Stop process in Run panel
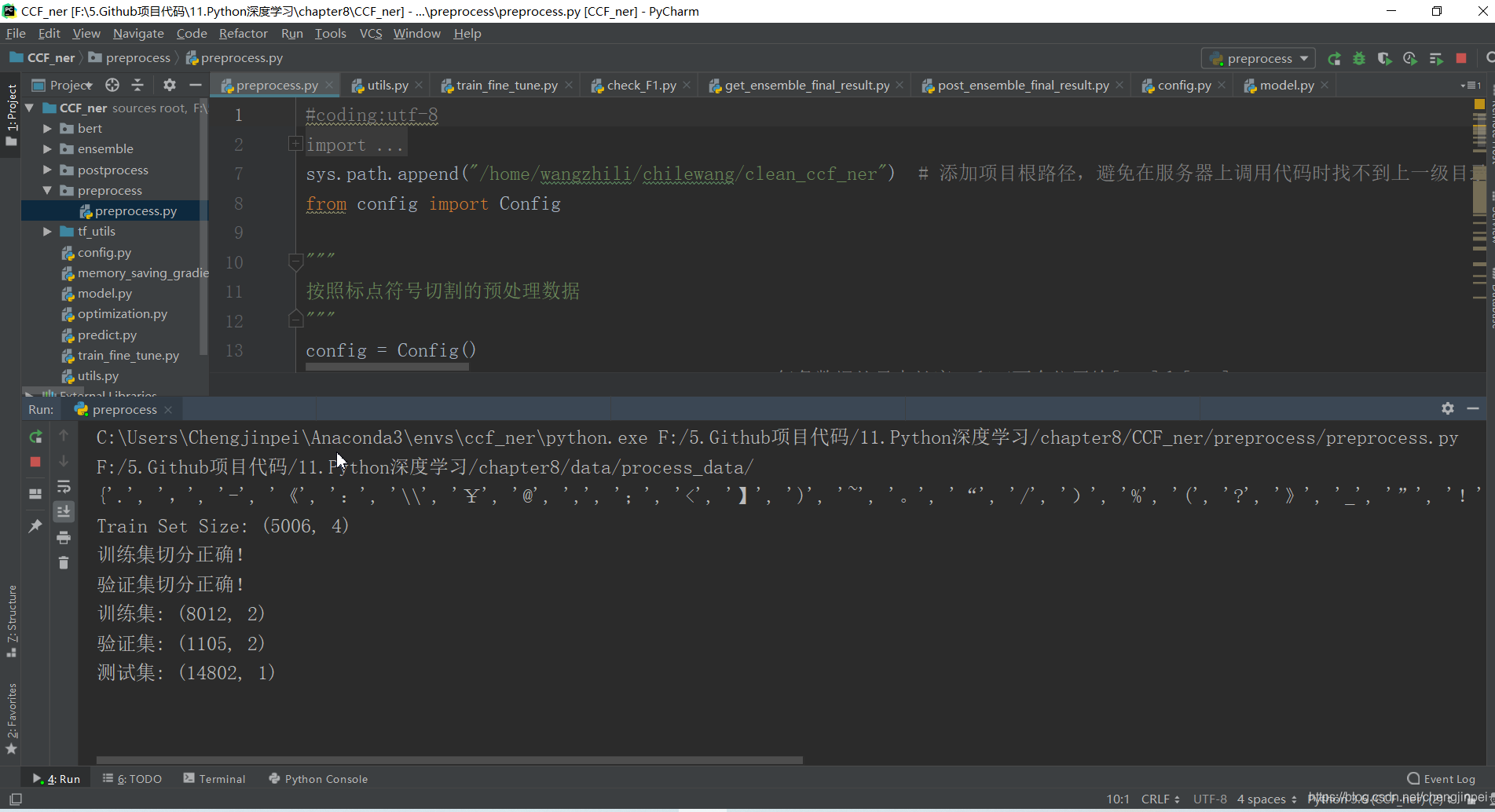Viewport: 1495px width, 812px height. pos(35,462)
